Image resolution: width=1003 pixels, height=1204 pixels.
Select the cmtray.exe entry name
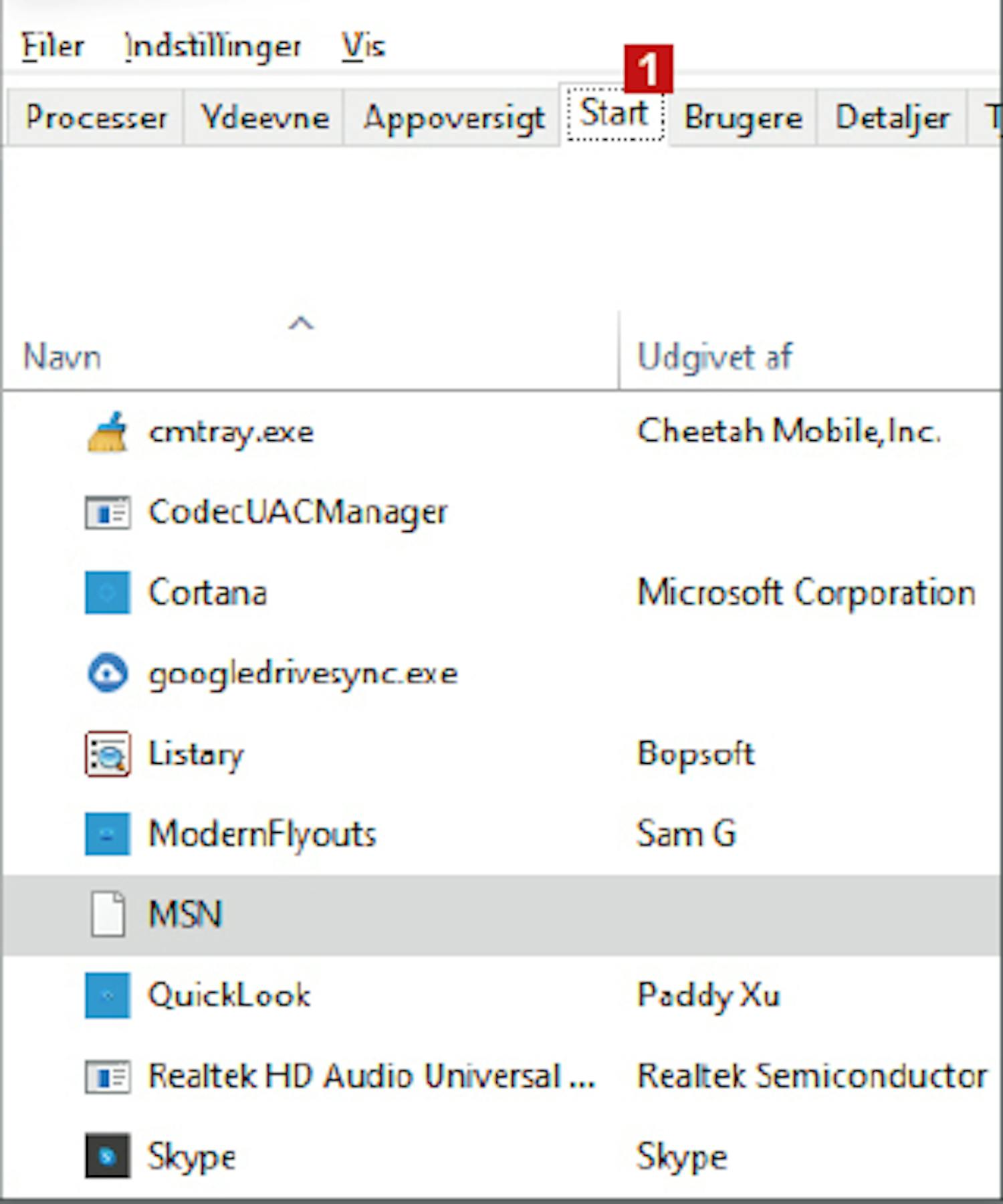[x=231, y=432]
